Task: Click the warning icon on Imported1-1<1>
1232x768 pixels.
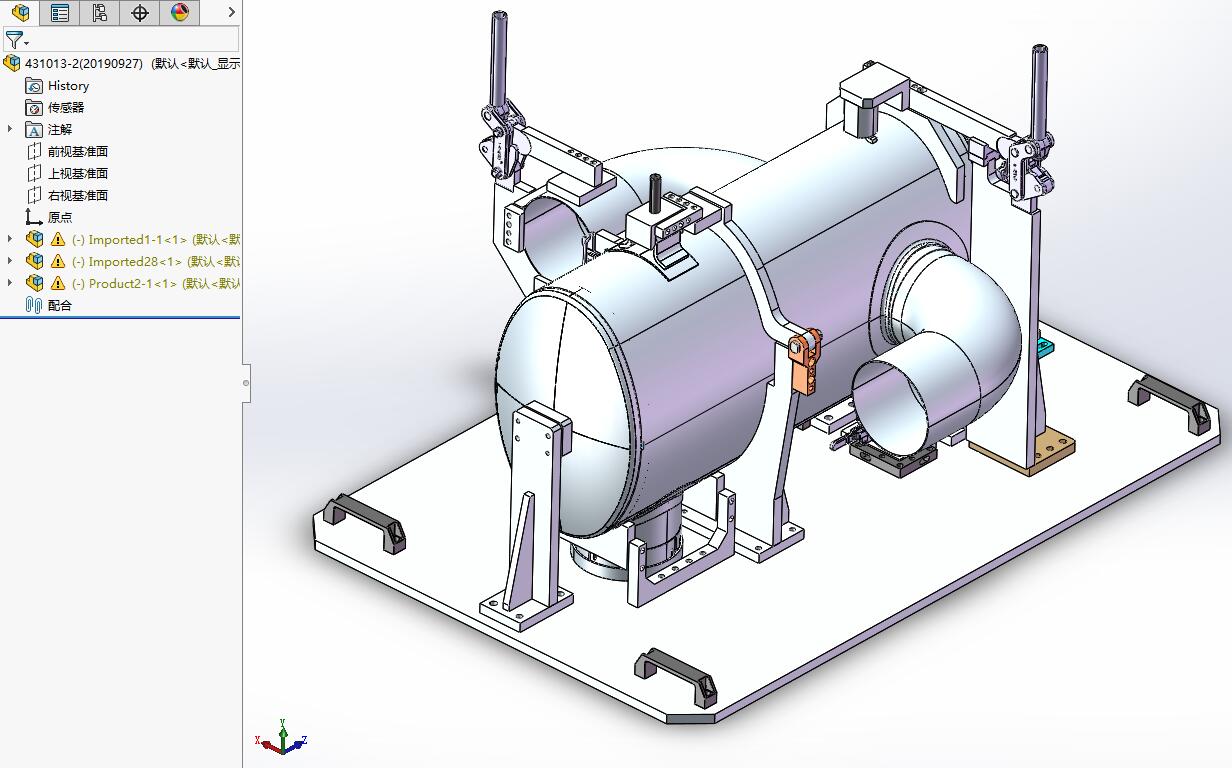Action: point(58,240)
